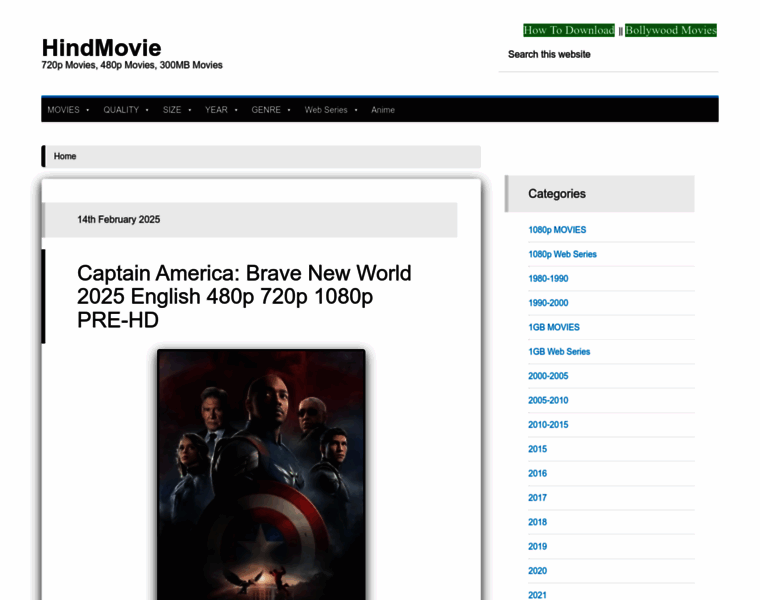Viewport: 760px width, 600px height.
Task: Open the 1080p MOVIES category
Action: coord(557,230)
